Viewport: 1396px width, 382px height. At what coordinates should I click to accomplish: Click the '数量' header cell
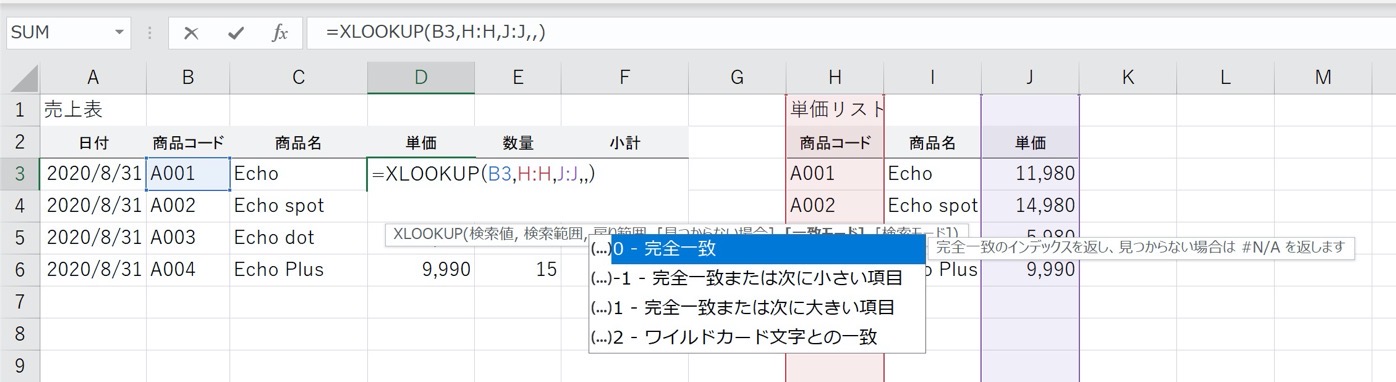click(x=517, y=143)
